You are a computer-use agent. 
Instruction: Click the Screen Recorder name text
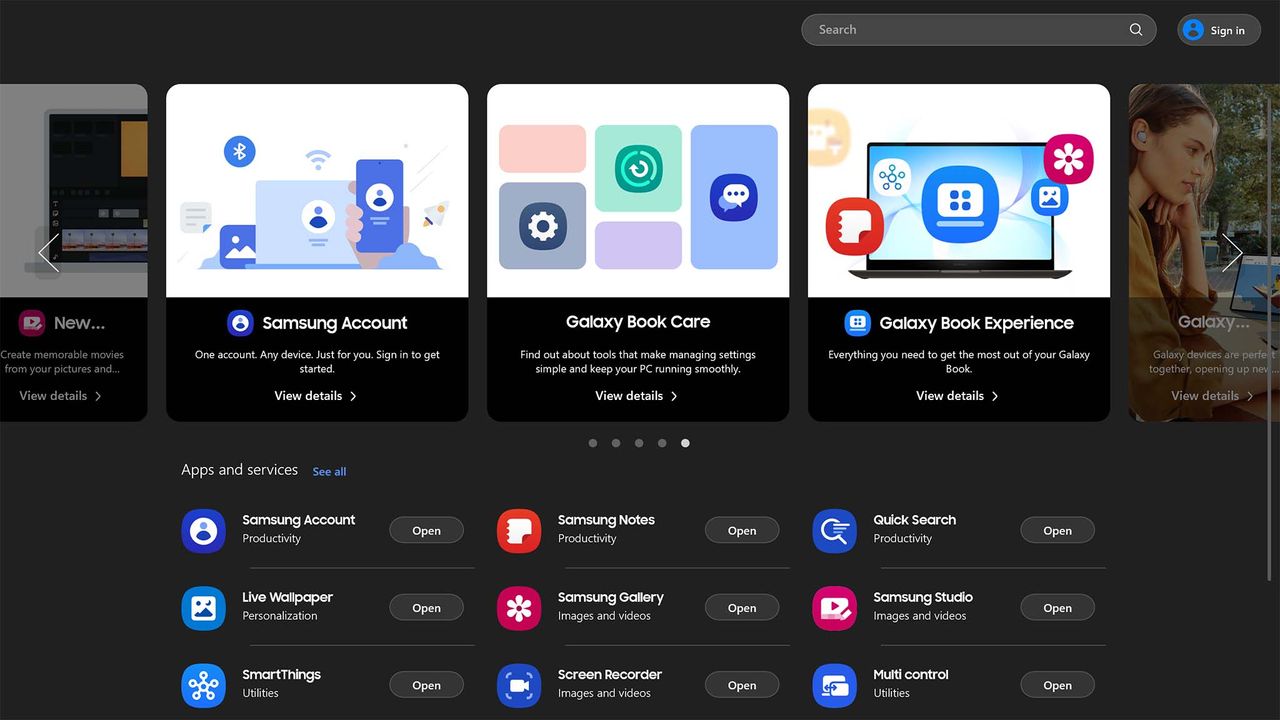click(610, 675)
